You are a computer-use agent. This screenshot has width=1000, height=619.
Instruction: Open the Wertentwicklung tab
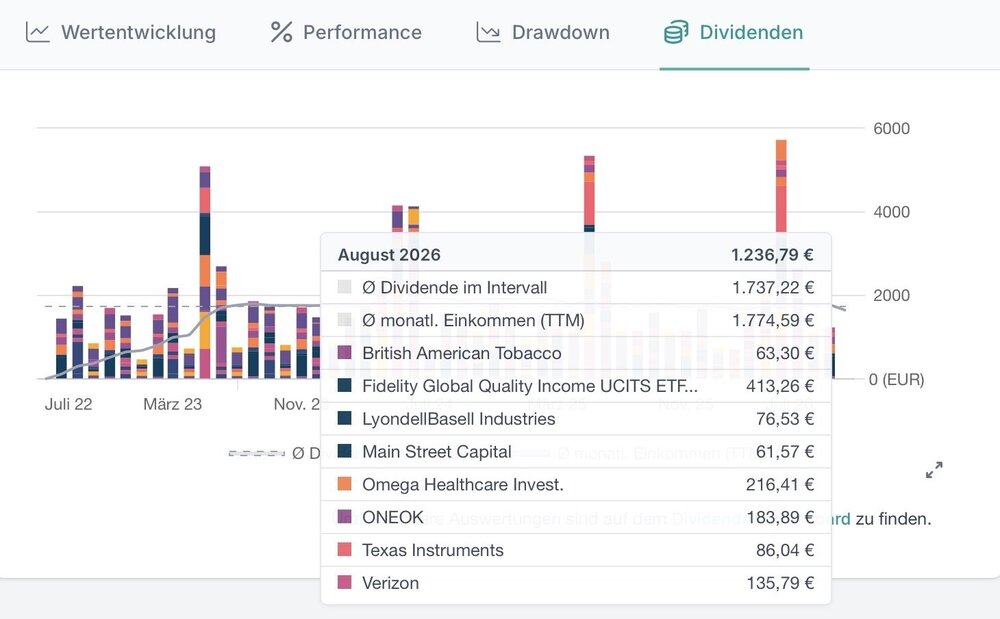(x=121, y=32)
